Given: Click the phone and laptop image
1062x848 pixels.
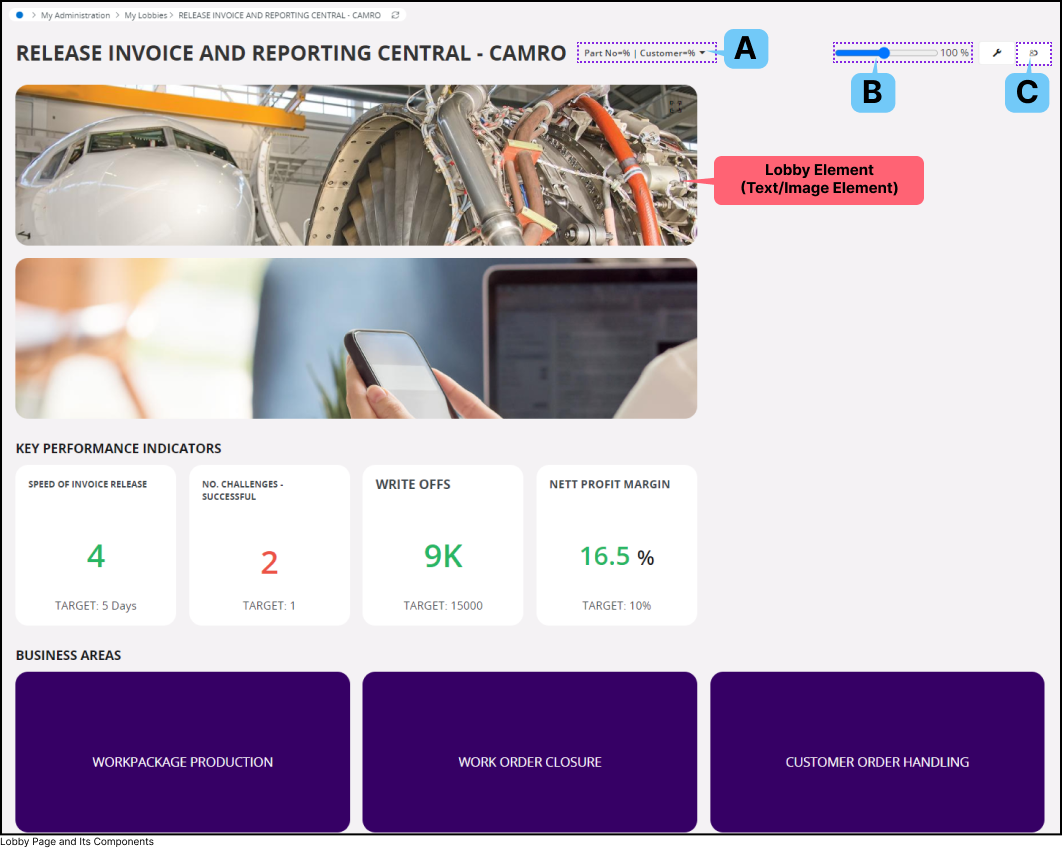Looking at the screenshot, I should point(356,338).
